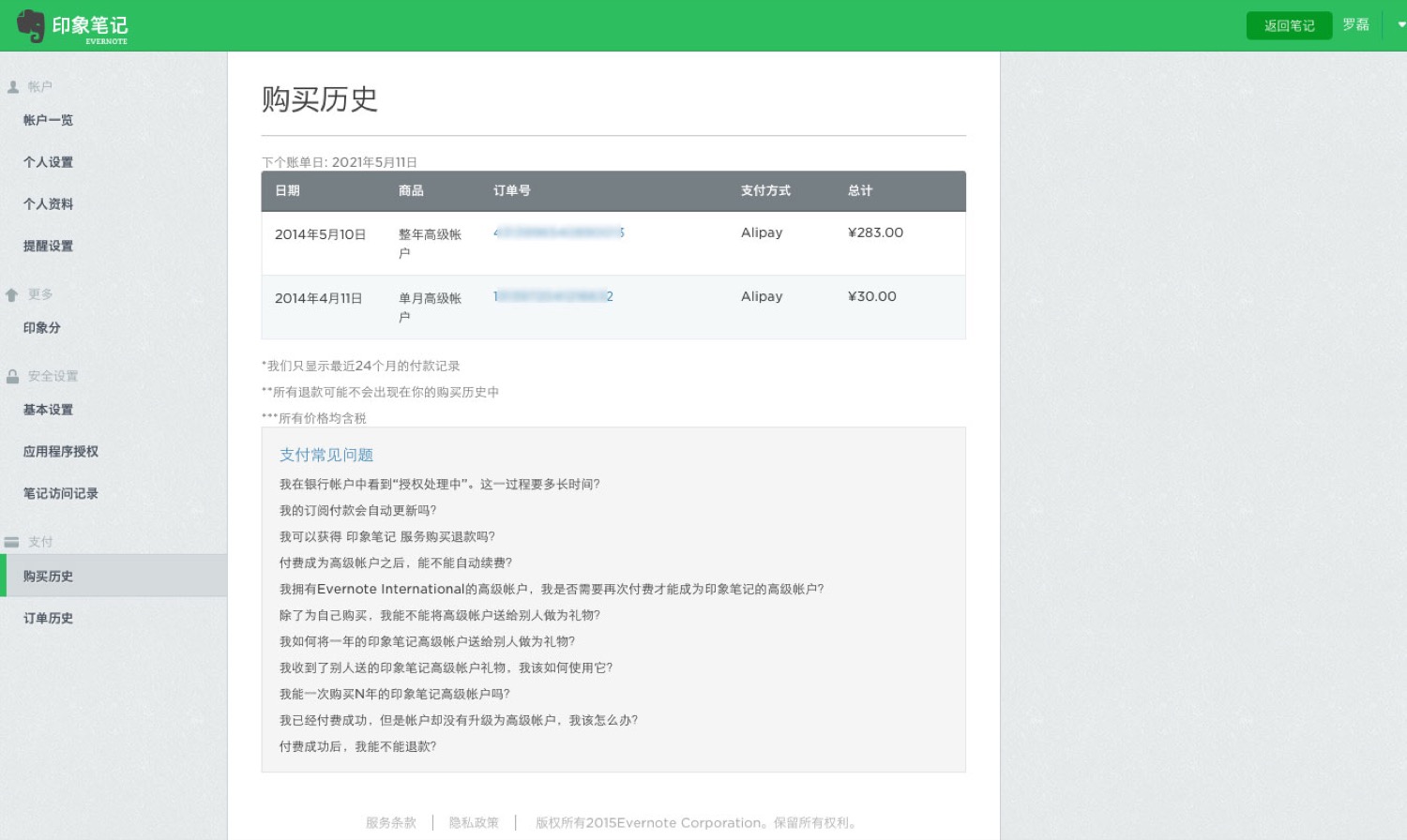This screenshot has height=840, width=1407.
Task: Open 印象分 from the sidebar
Action: pyautogui.click(x=42, y=328)
